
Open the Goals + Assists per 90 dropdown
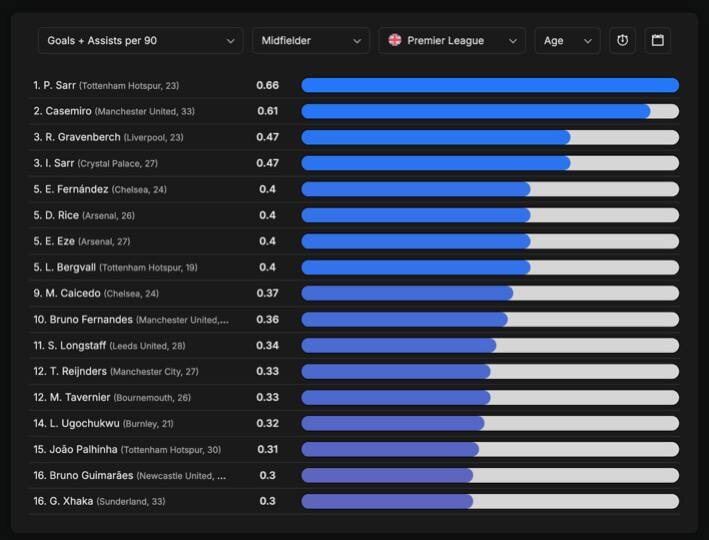click(141, 41)
